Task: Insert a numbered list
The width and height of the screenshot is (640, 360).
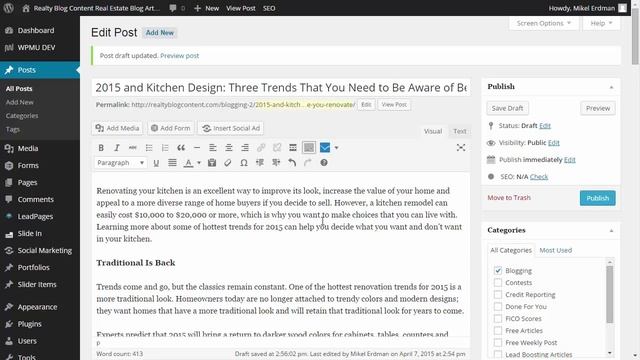Action: point(165,148)
